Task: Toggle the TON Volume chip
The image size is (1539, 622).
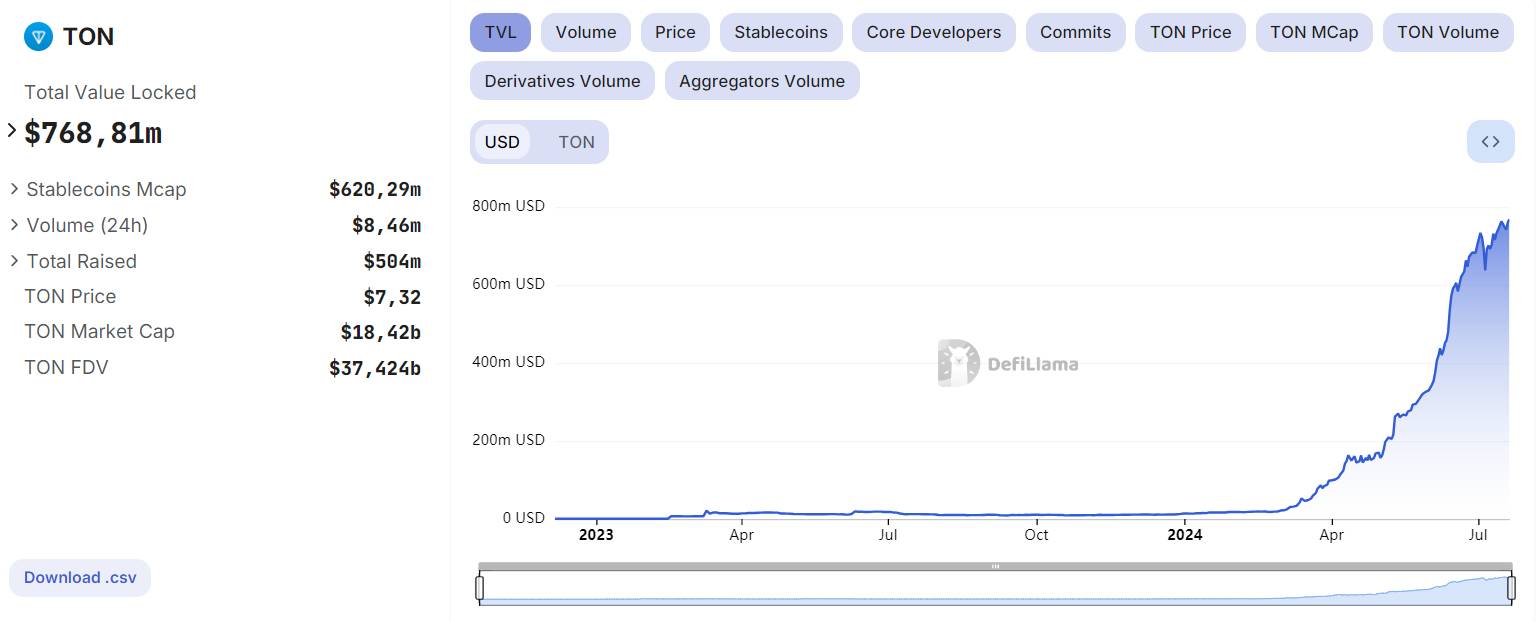Action: click(x=1448, y=32)
